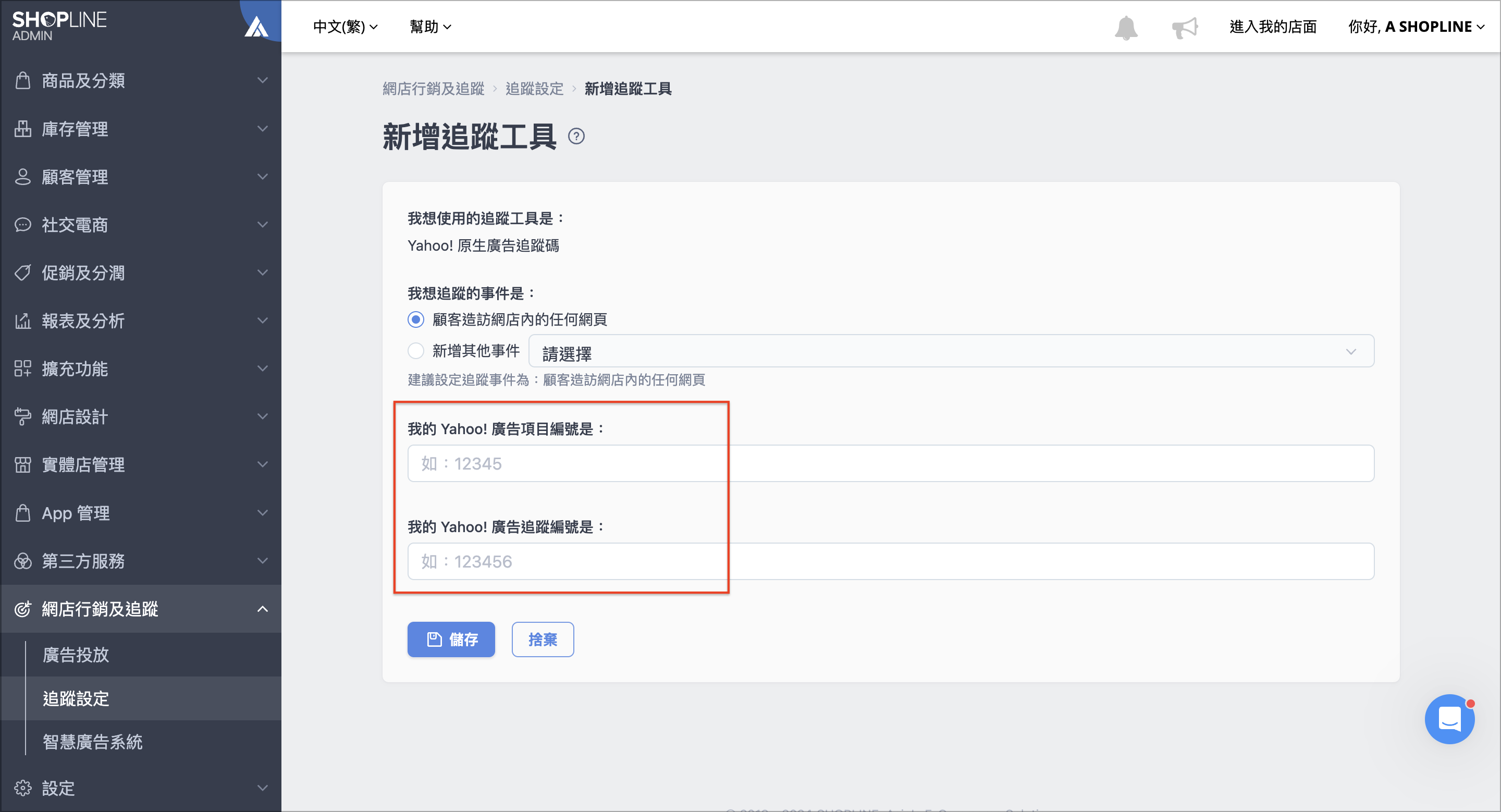
Task: Click 網店行銷及追蹤 breadcrumb link
Action: coord(434,89)
